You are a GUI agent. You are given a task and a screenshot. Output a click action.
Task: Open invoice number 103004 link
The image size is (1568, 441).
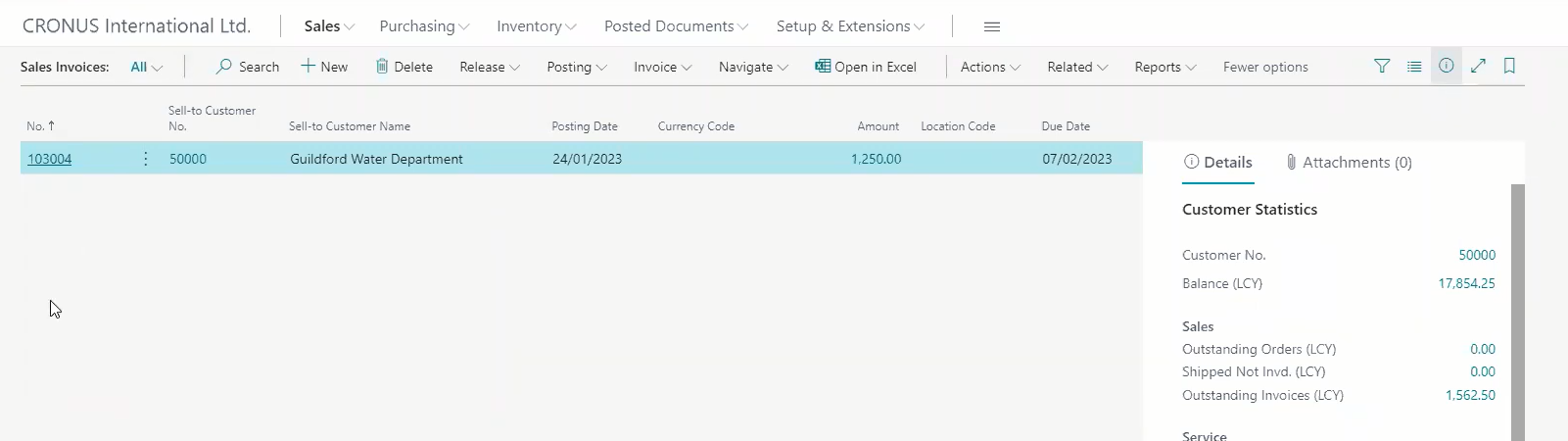49,159
